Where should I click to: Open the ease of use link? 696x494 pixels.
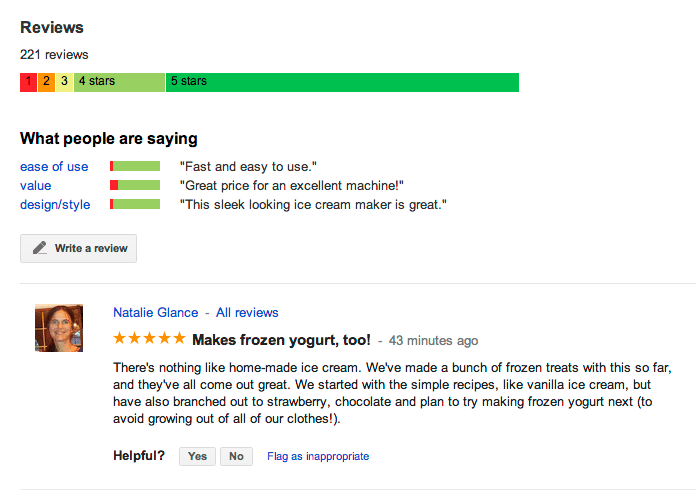54,166
